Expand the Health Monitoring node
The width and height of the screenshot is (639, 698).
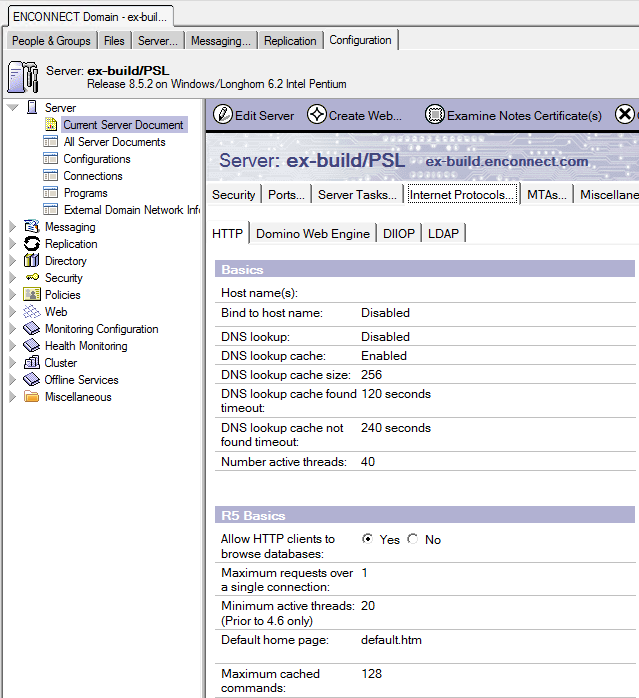[x=12, y=345]
